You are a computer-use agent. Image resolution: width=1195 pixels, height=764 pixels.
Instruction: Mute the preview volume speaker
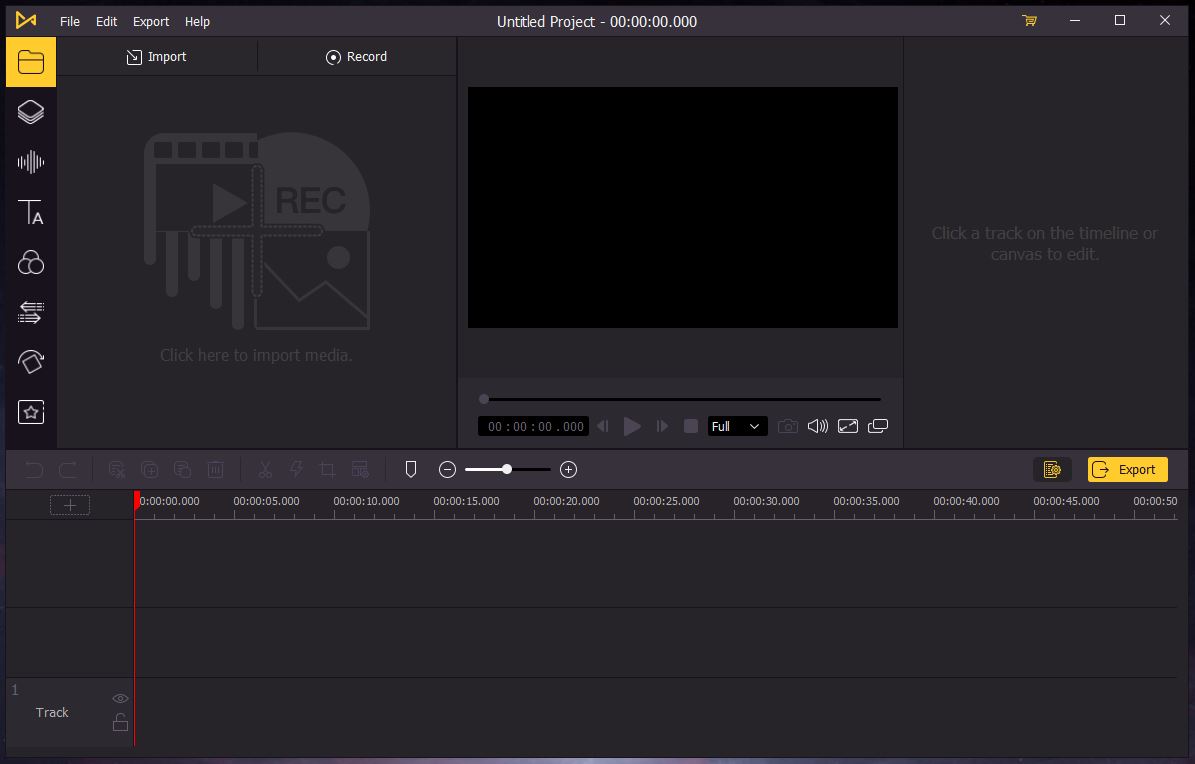click(817, 426)
